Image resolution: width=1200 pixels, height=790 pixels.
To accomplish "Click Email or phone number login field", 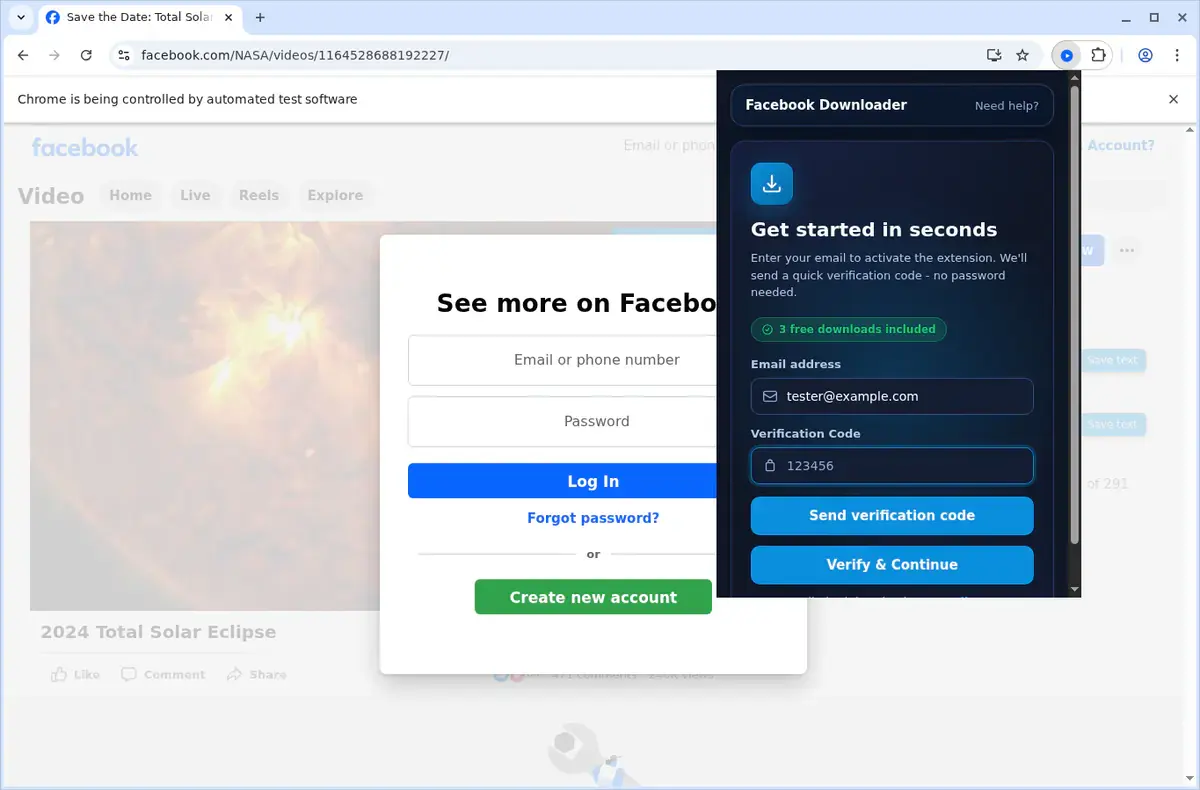I will click(563, 360).
